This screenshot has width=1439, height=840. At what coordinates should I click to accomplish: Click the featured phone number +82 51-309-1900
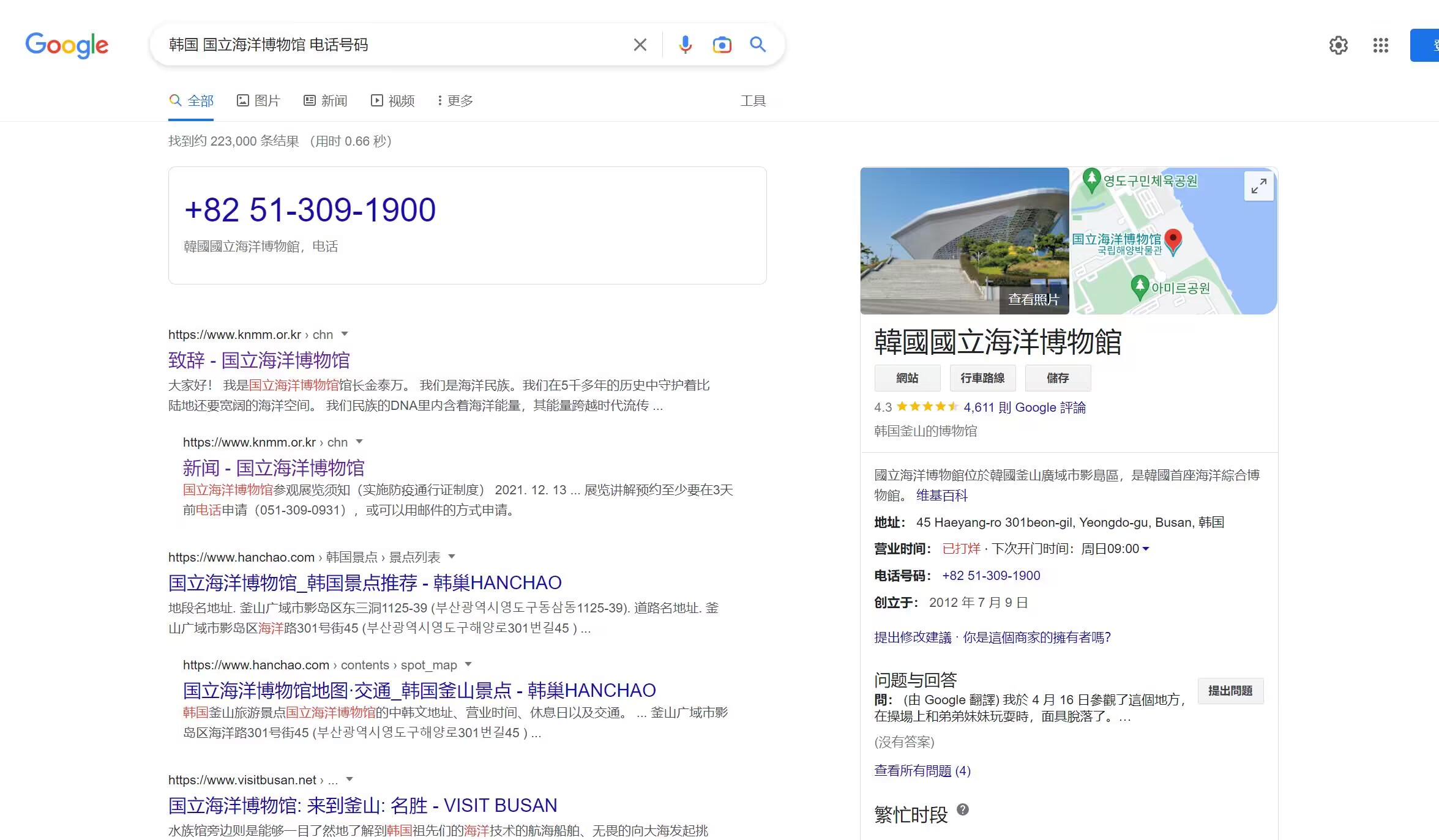click(310, 210)
